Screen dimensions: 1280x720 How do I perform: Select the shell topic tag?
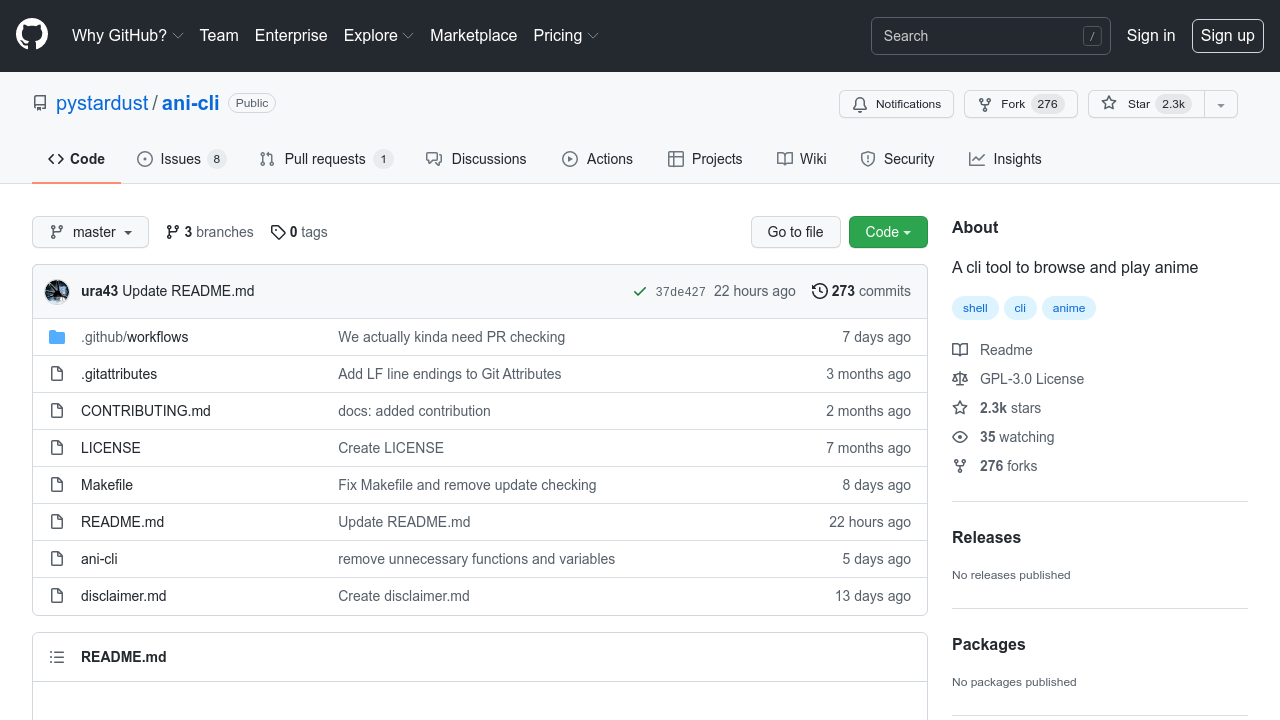(975, 308)
